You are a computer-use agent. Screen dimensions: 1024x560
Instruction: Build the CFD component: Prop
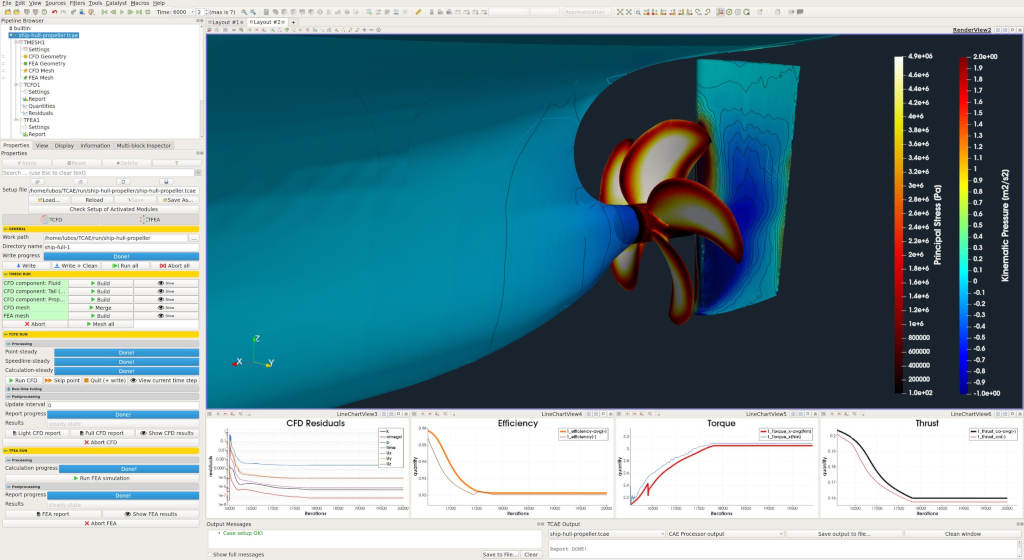tap(101, 299)
